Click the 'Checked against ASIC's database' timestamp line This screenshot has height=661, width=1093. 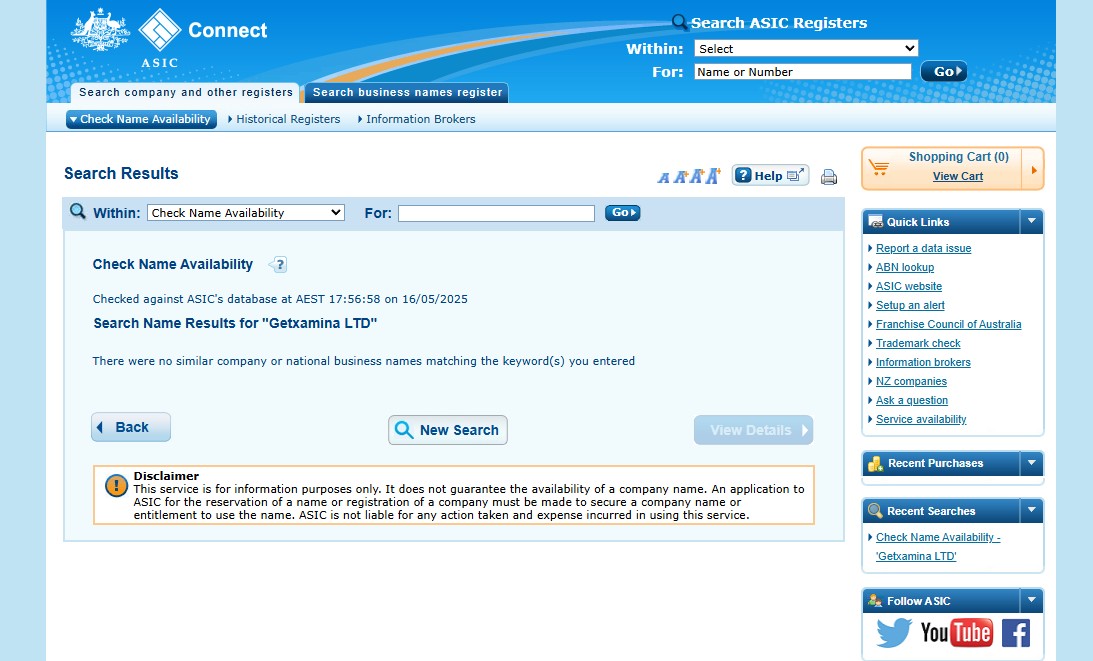[x=280, y=299]
